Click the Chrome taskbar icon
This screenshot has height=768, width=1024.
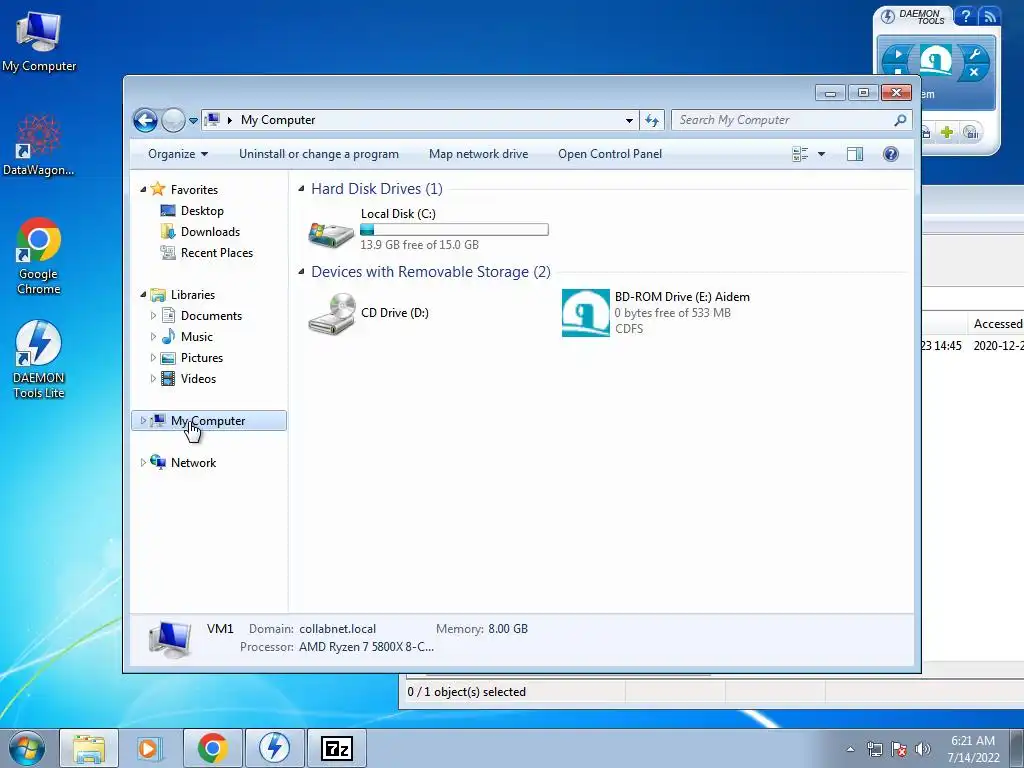tap(212, 748)
